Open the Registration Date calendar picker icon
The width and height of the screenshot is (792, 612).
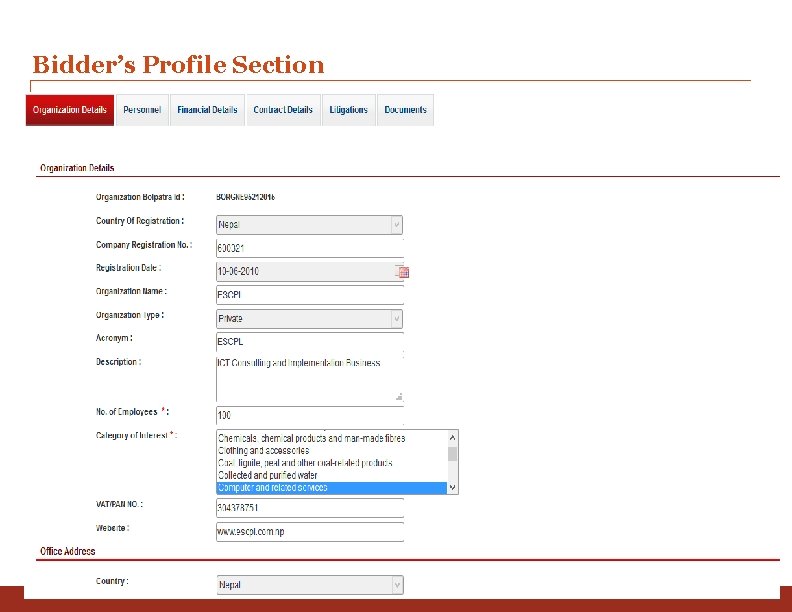(x=404, y=273)
